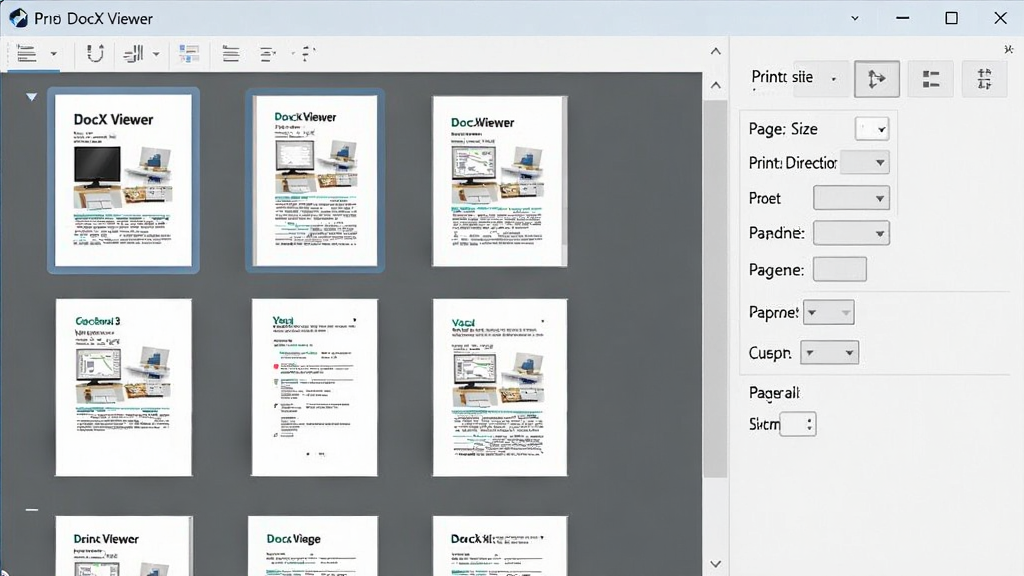
Task: Click the list layout icon in print panel
Action: (x=931, y=79)
